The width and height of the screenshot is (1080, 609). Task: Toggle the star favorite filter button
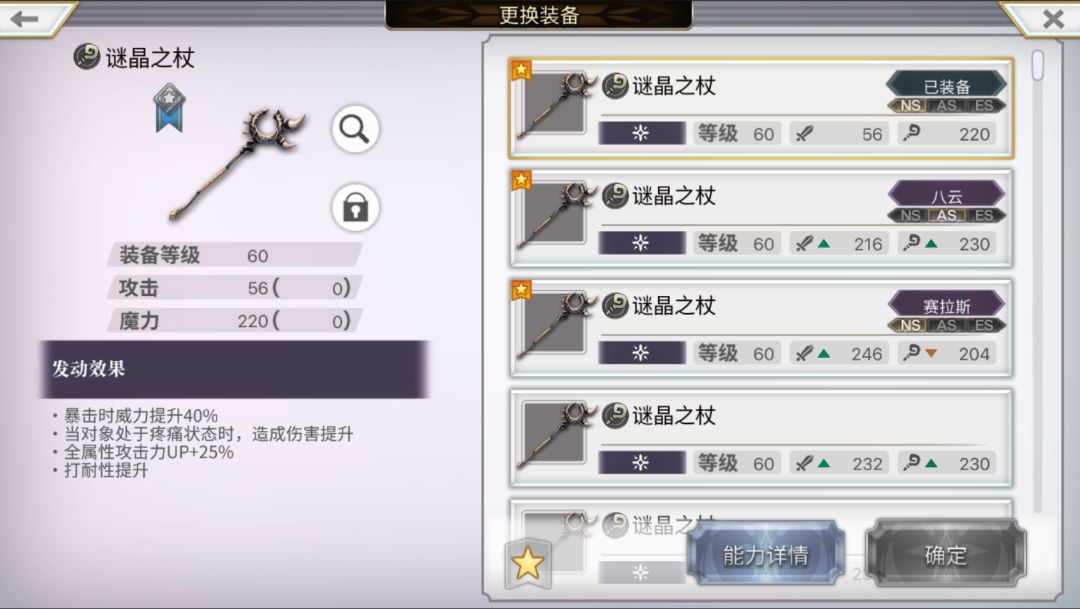click(528, 564)
